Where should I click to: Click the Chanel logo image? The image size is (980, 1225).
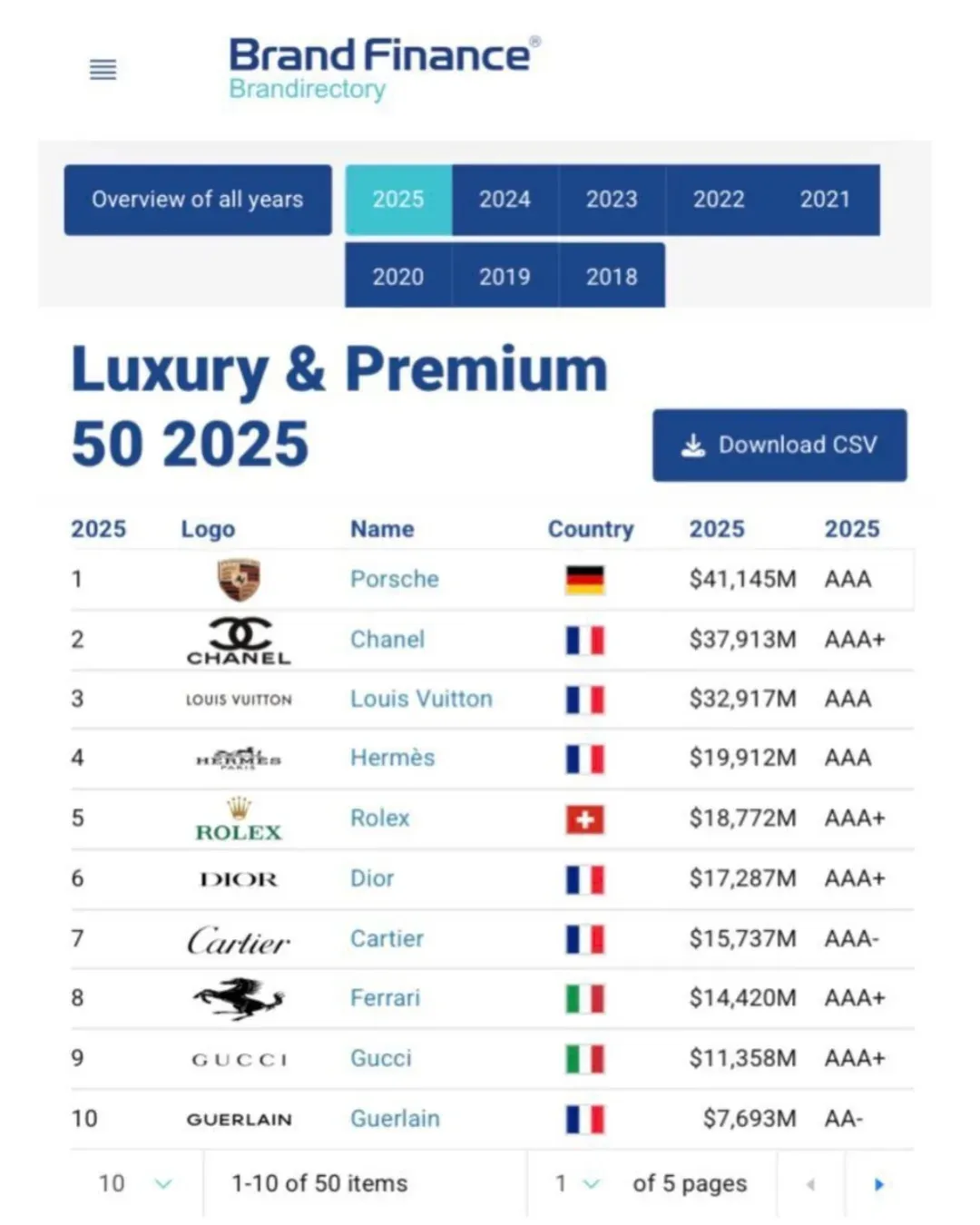pyautogui.click(x=239, y=641)
